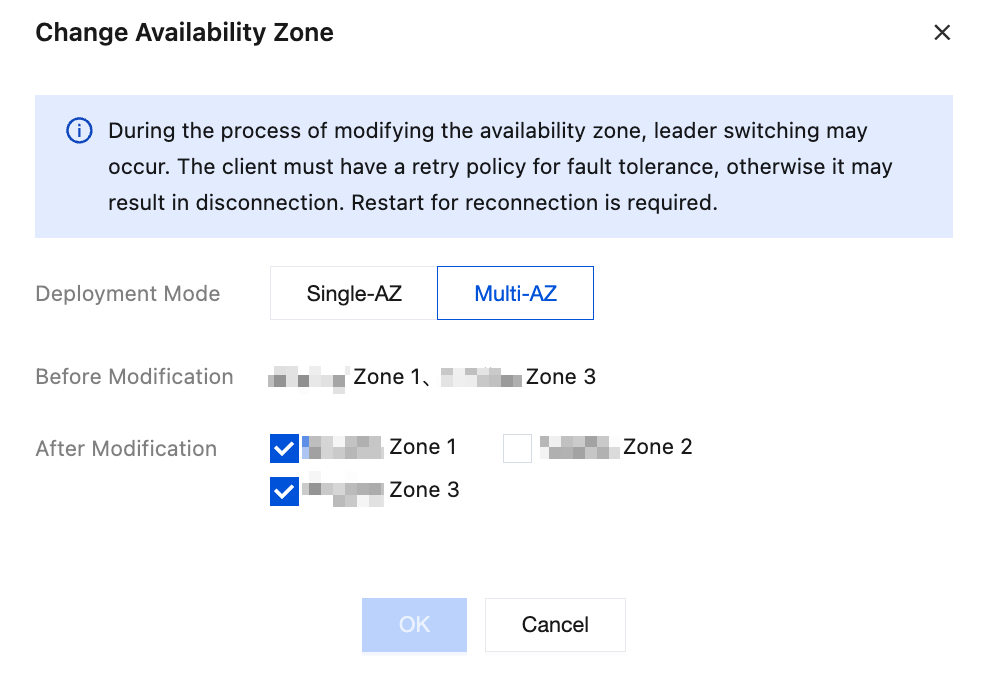Image resolution: width=984 pixels, height=676 pixels.
Task: Click Zone 3 in the Before Modification row
Action: tap(560, 377)
